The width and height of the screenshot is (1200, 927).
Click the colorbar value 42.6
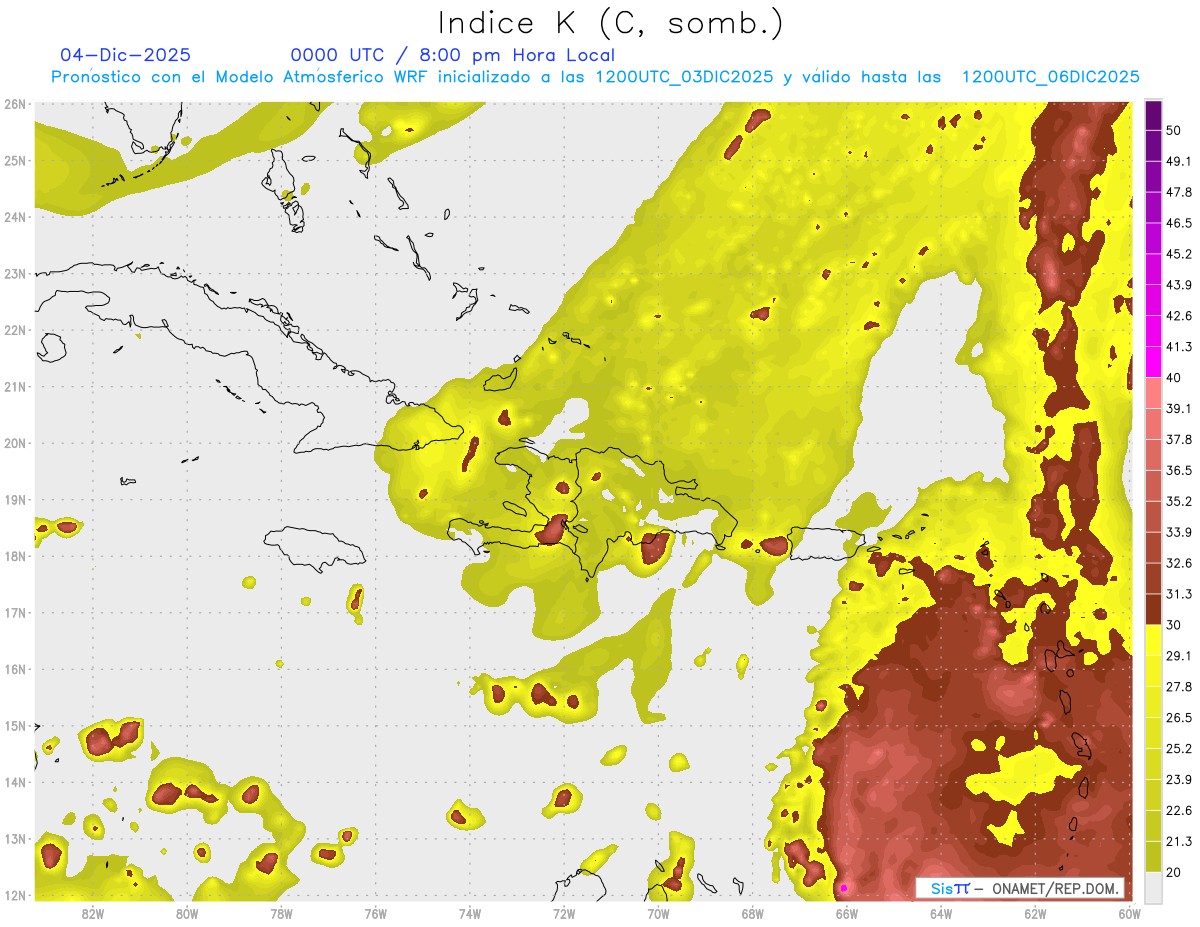click(1178, 316)
